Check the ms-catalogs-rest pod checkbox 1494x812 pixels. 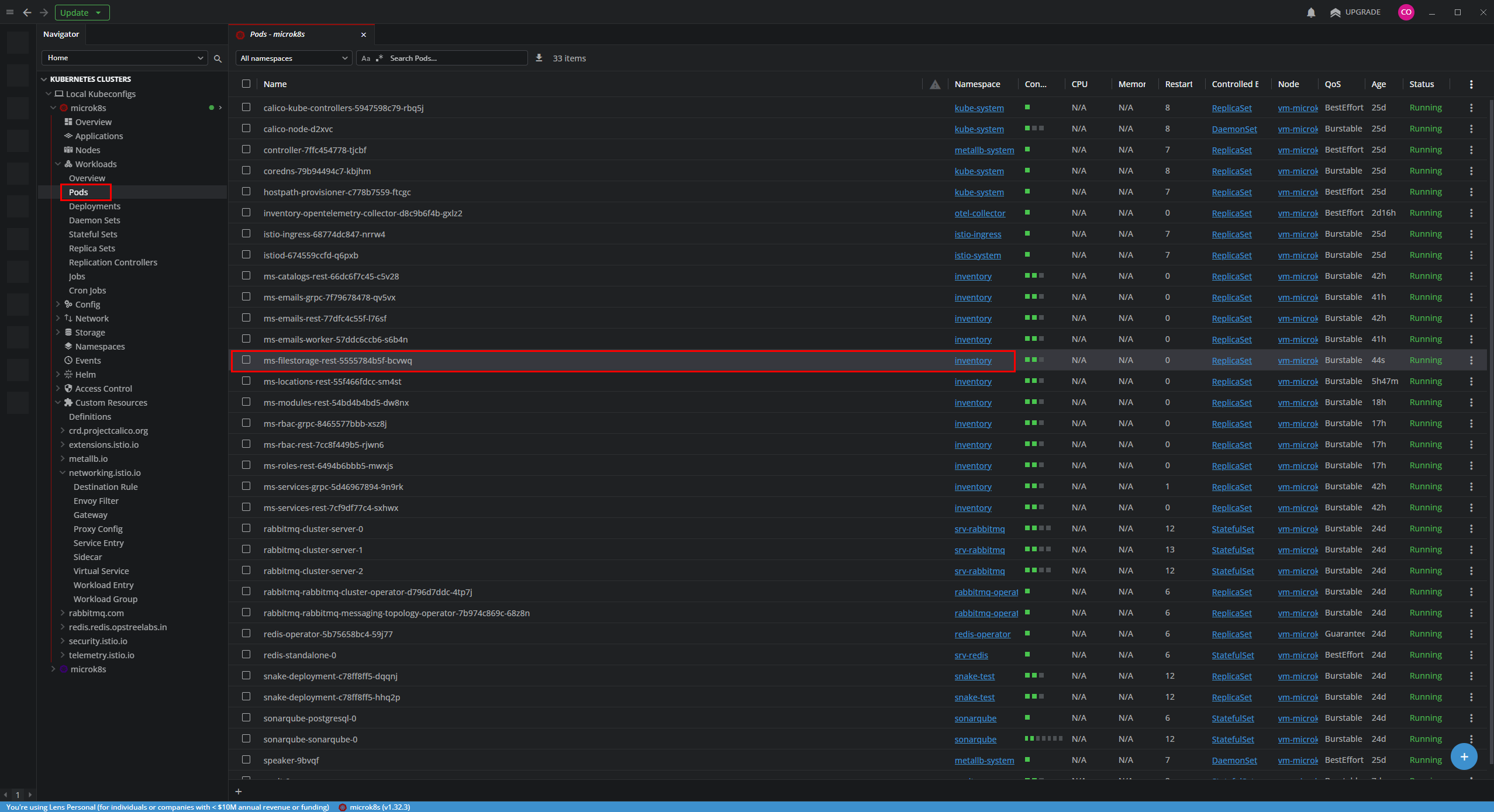(246, 275)
